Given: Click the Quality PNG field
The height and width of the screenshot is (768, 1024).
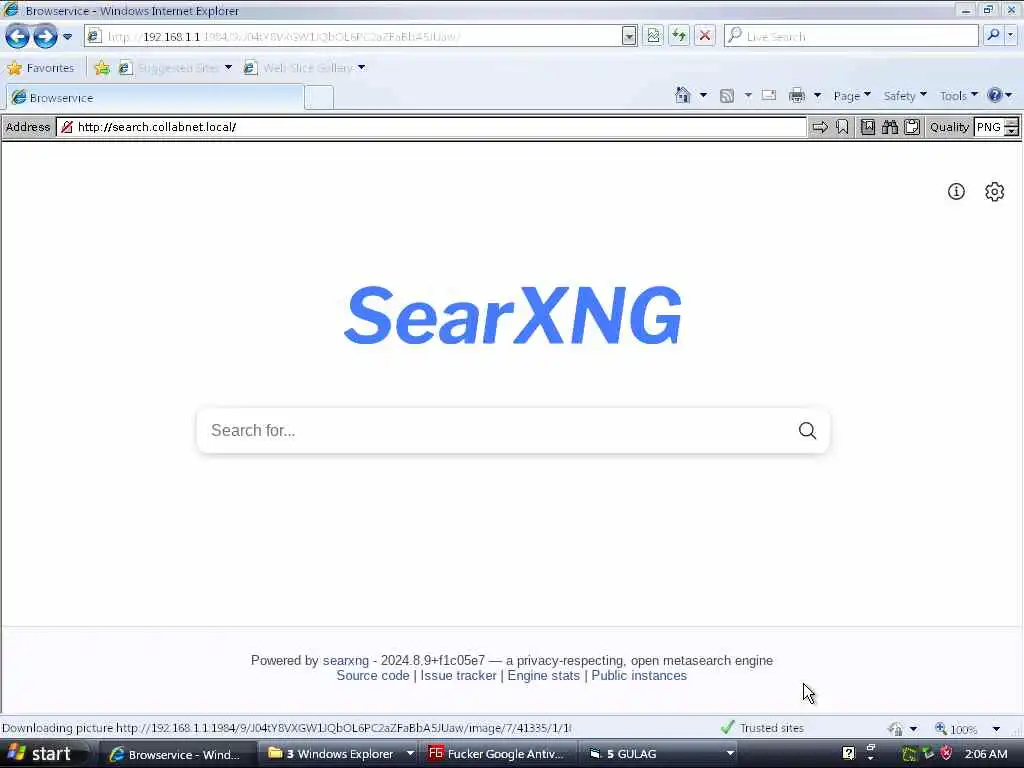Looking at the screenshot, I should point(988,127).
